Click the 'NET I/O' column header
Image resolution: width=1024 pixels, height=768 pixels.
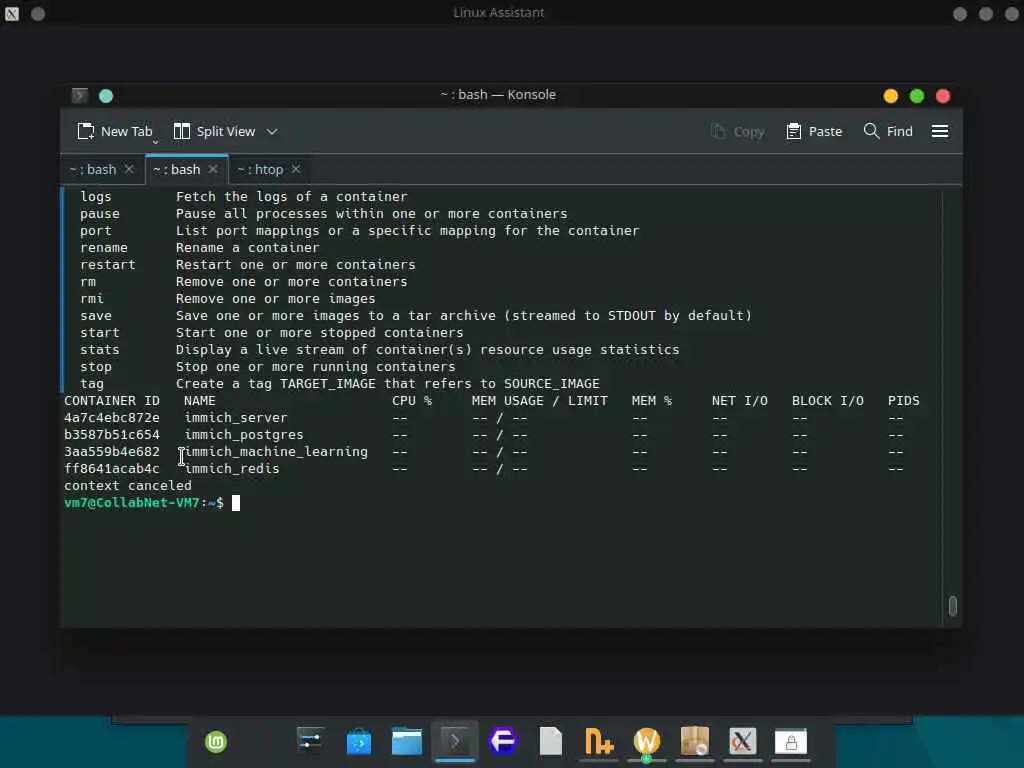pos(740,400)
